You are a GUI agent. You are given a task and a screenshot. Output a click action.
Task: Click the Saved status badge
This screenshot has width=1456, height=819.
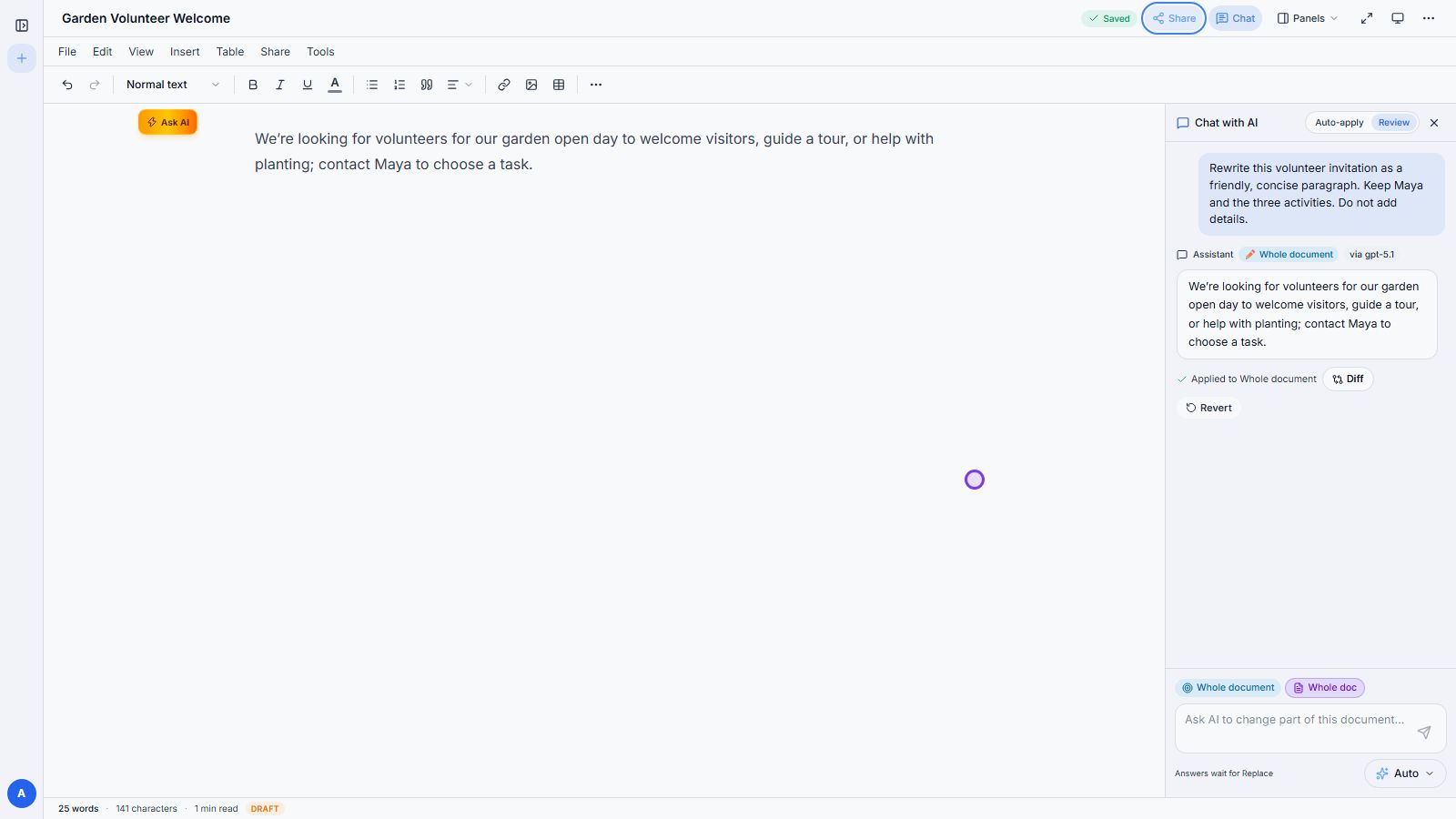(1109, 18)
